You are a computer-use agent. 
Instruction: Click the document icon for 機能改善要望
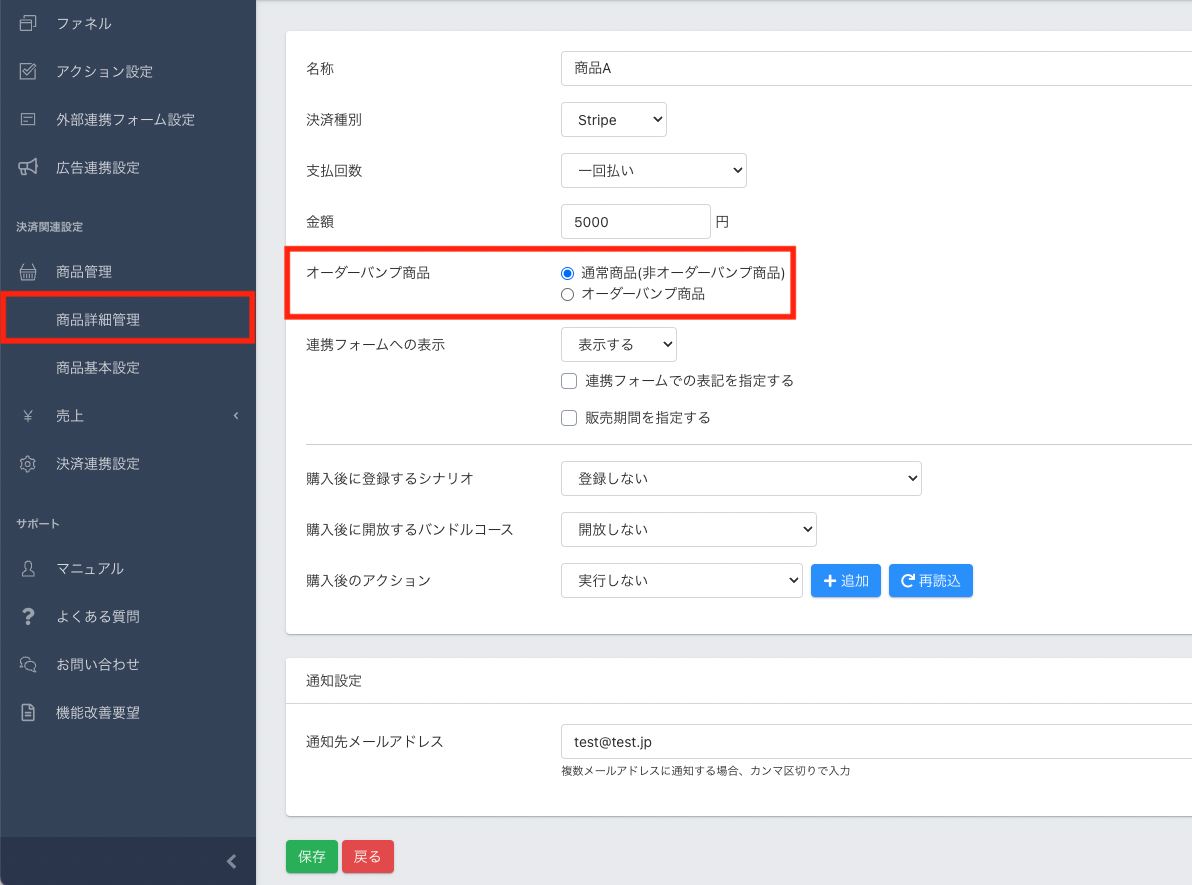(x=28, y=712)
